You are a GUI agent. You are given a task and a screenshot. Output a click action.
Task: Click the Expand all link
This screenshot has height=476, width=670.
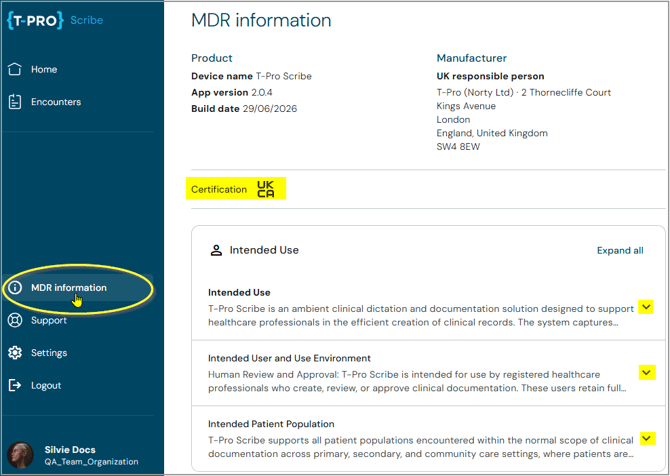[x=620, y=250]
